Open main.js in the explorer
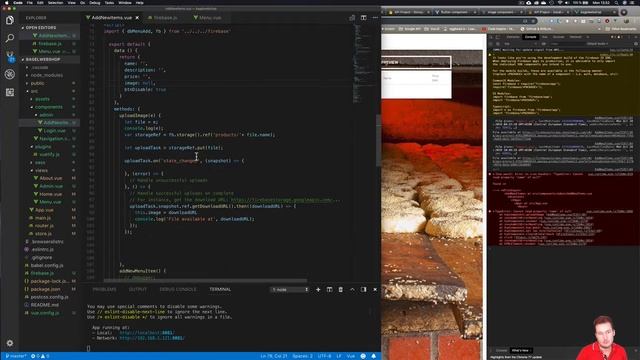 tap(43, 218)
